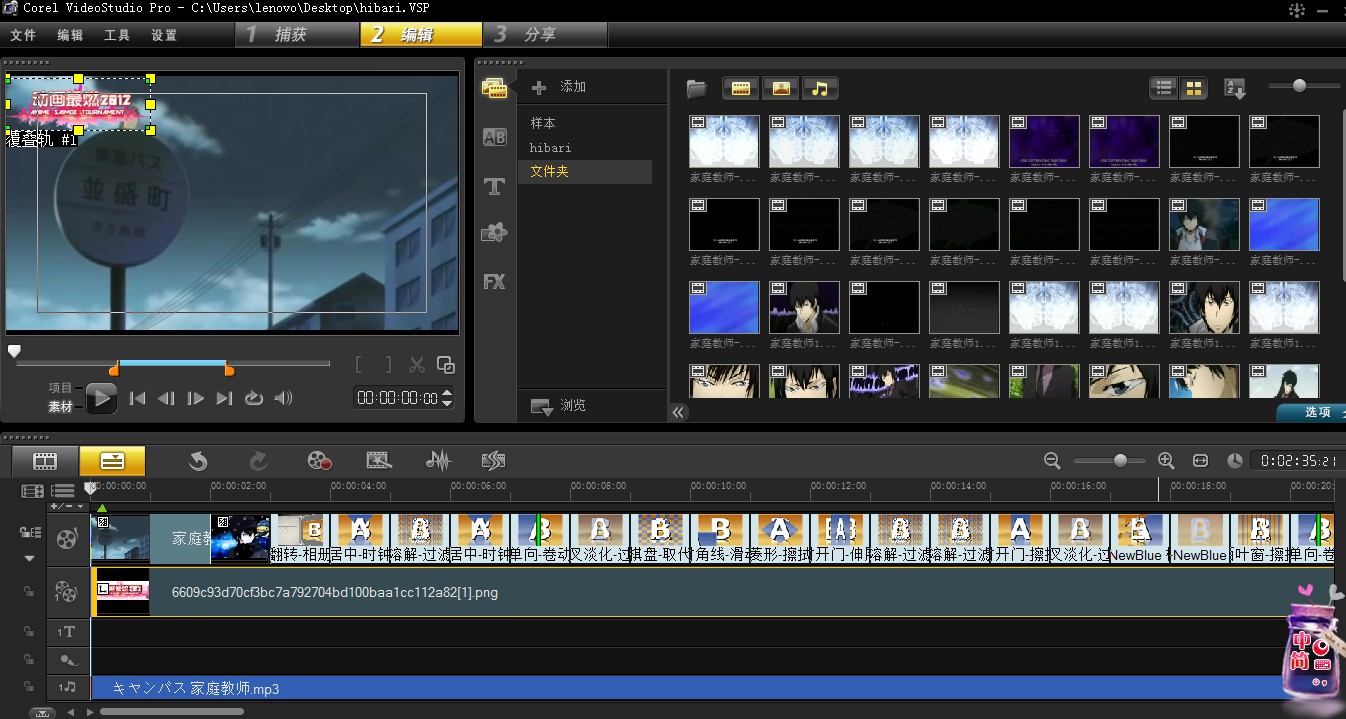Open the FX filter library
Viewport: 1346px width, 719px height.
click(494, 281)
